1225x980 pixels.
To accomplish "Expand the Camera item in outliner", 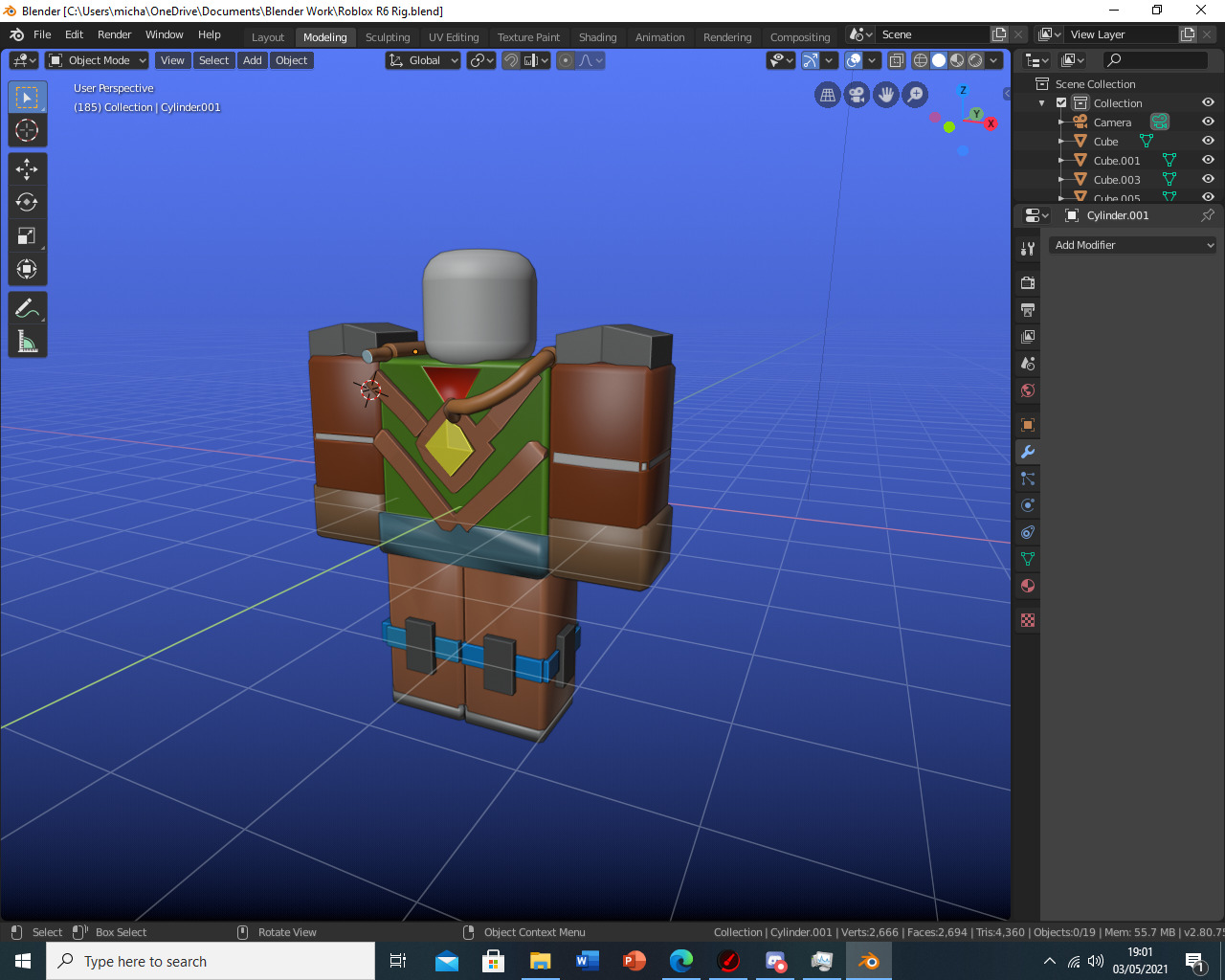I will 1061,122.
